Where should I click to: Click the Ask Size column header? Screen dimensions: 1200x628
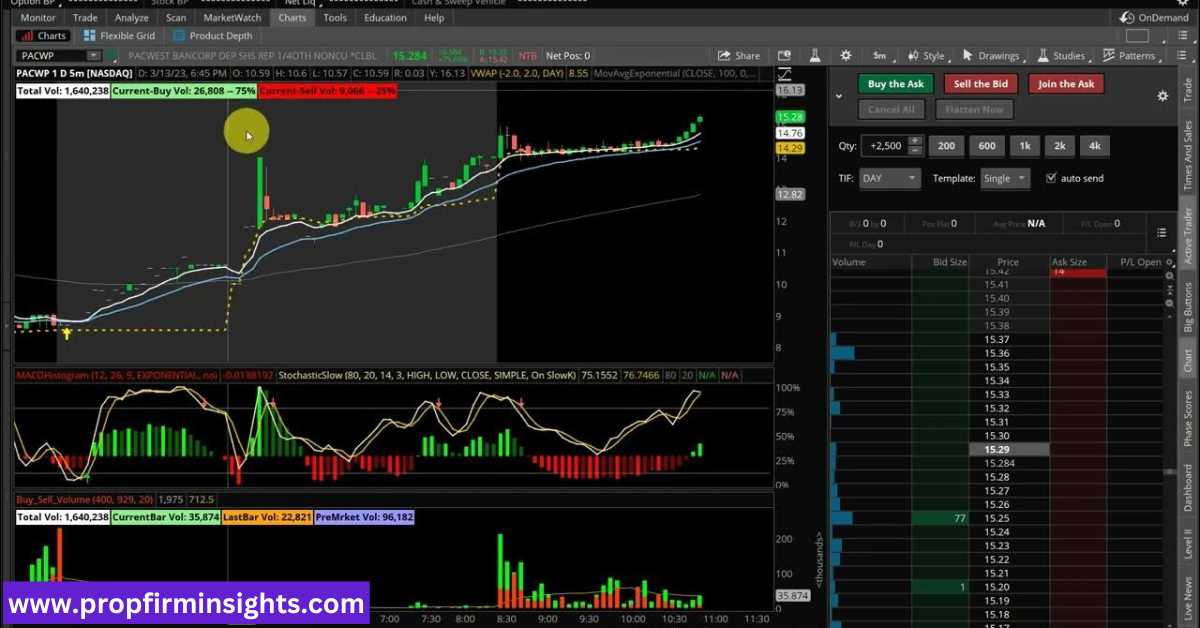1078,262
